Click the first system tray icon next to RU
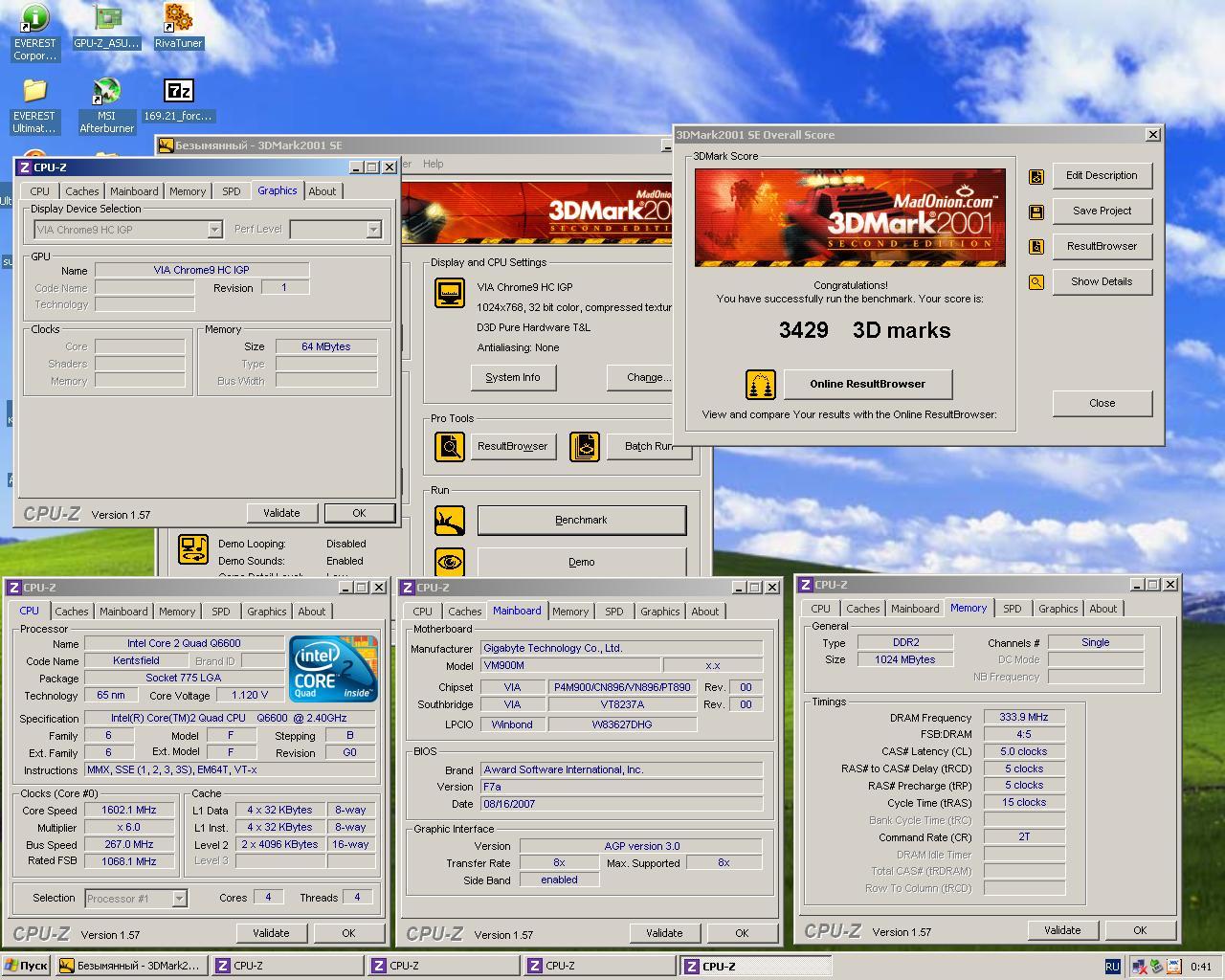 1140,967
